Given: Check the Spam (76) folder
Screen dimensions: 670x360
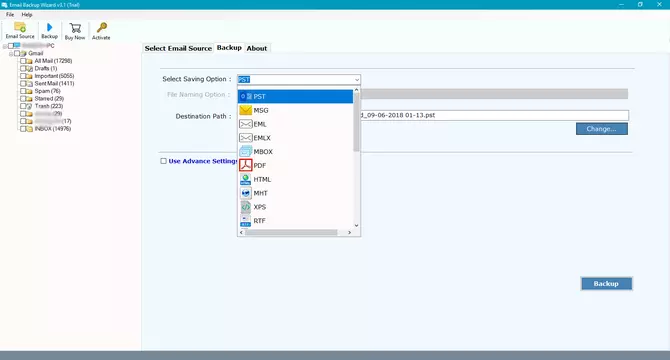Looking at the screenshot, I should click(x=23, y=91).
